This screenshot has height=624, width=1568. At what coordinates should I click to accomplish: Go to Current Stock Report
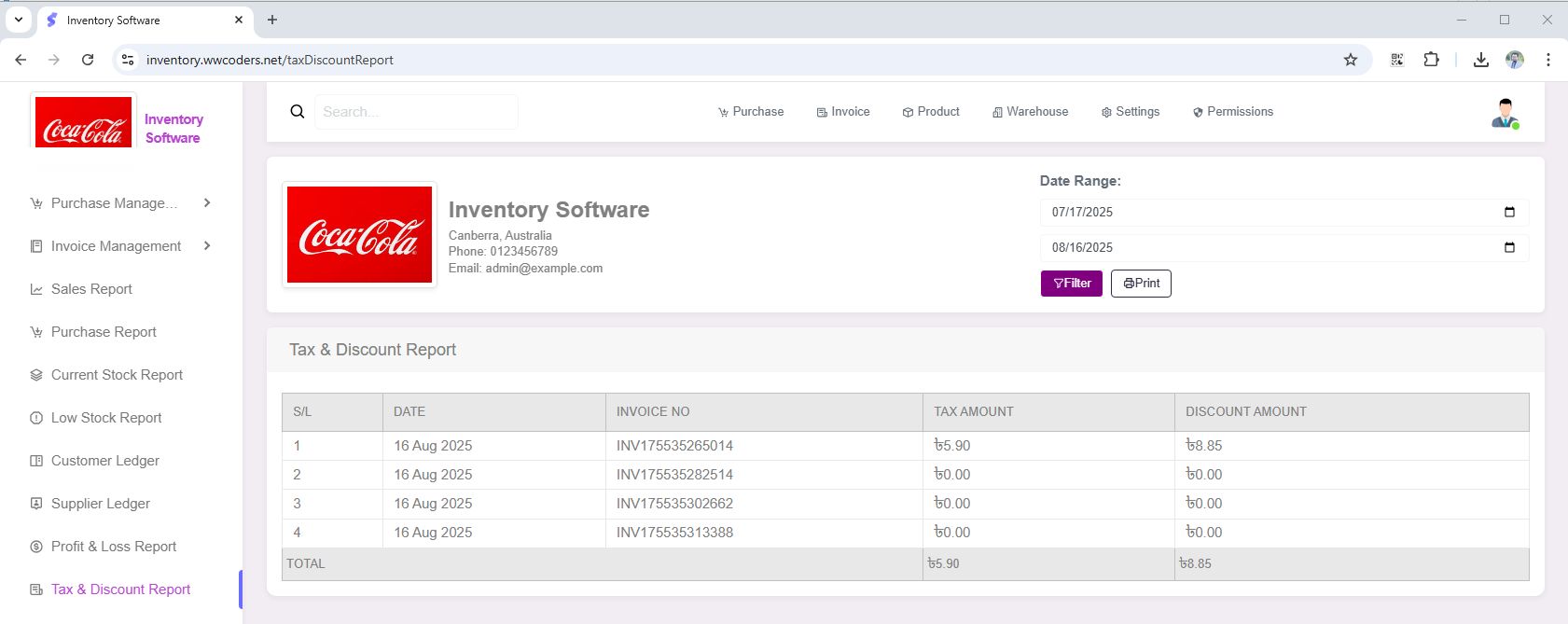pos(117,375)
